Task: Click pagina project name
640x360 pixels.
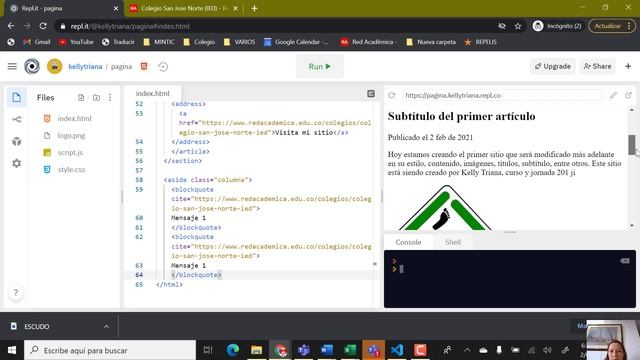Action: 121,66
